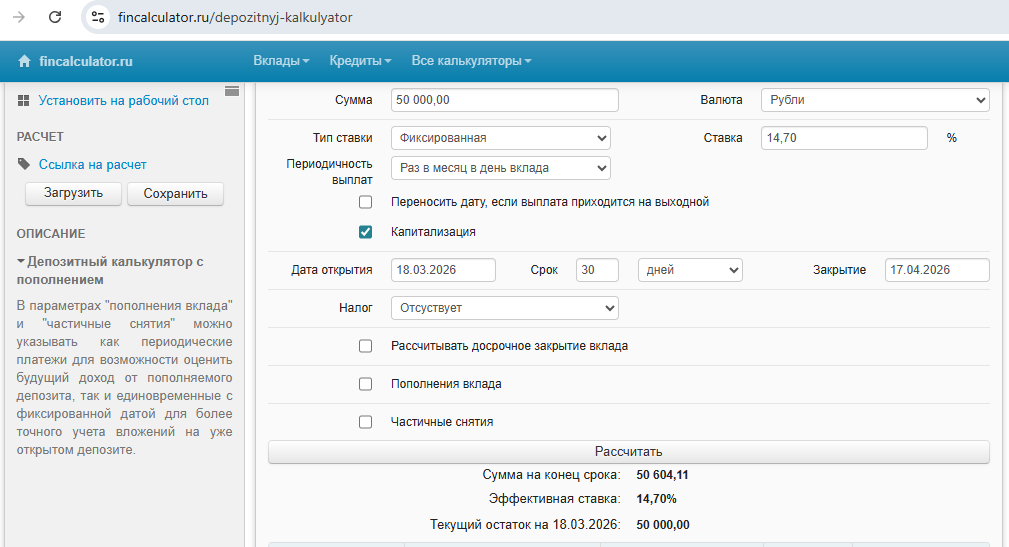Uncheck the 'Капитализация' checkbox
Screen dimensions: 1009x547
(x=366, y=232)
